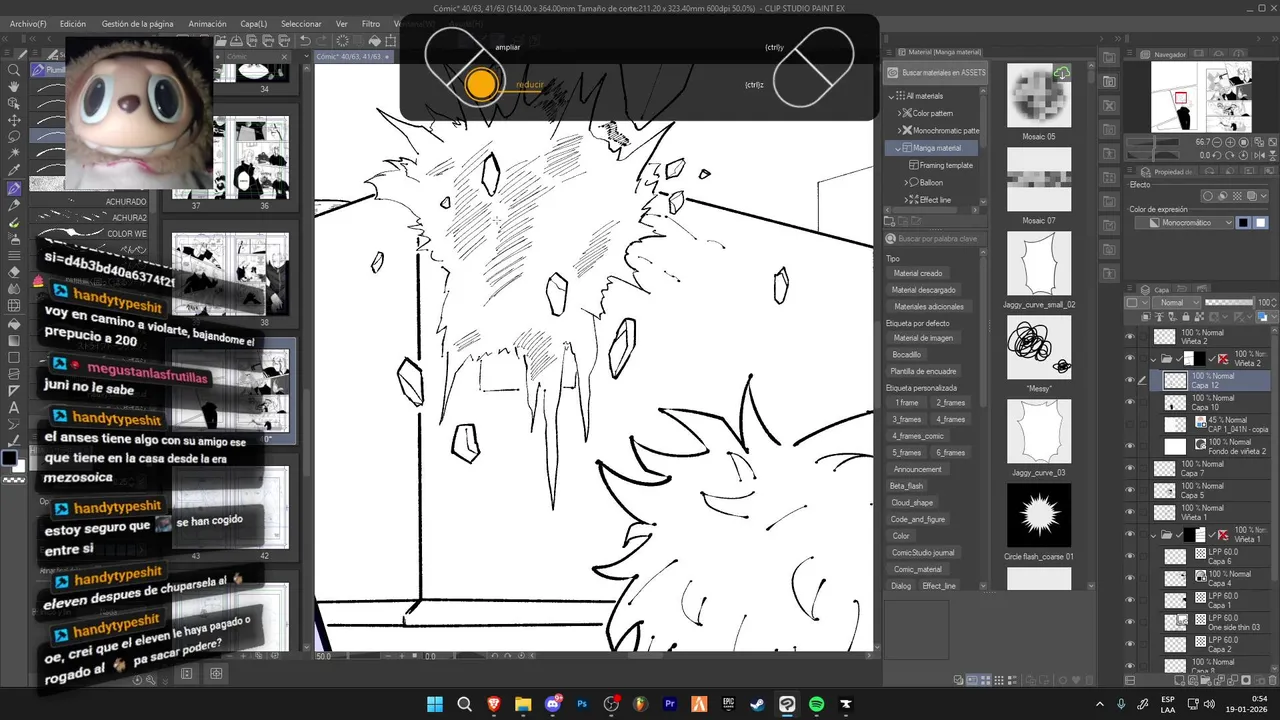Open the Edición menu
This screenshot has width=1280, height=720.
point(73,23)
